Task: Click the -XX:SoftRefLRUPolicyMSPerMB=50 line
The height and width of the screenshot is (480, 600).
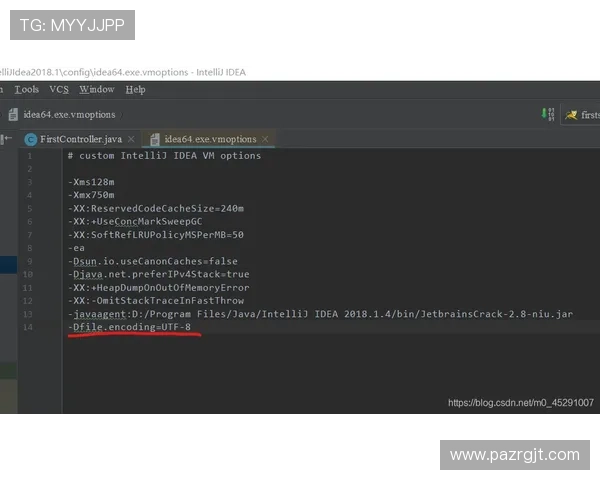Action: pyautogui.click(x=156, y=235)
